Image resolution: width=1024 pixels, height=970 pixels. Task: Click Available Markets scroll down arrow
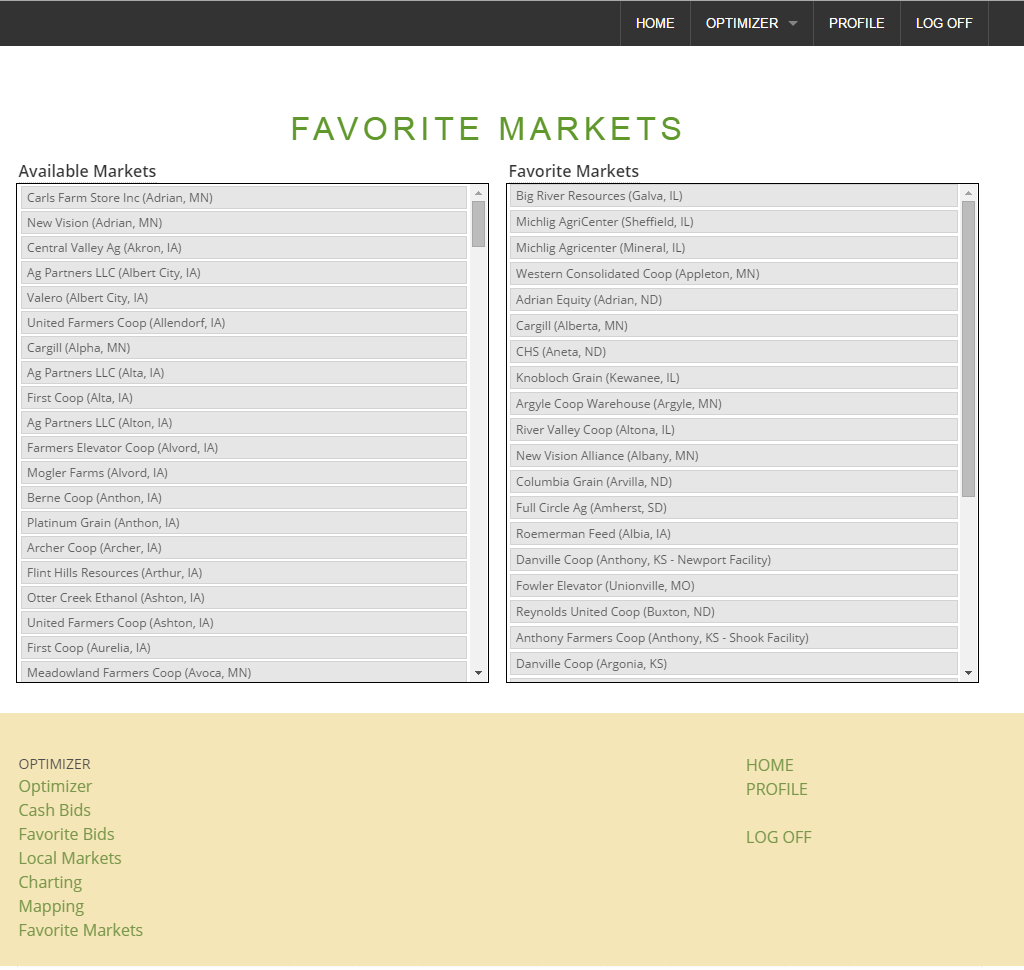click(x=478, y=673)
